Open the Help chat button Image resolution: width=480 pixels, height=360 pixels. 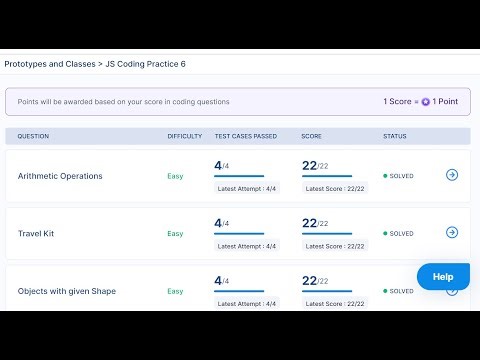(x=443, y=276)
